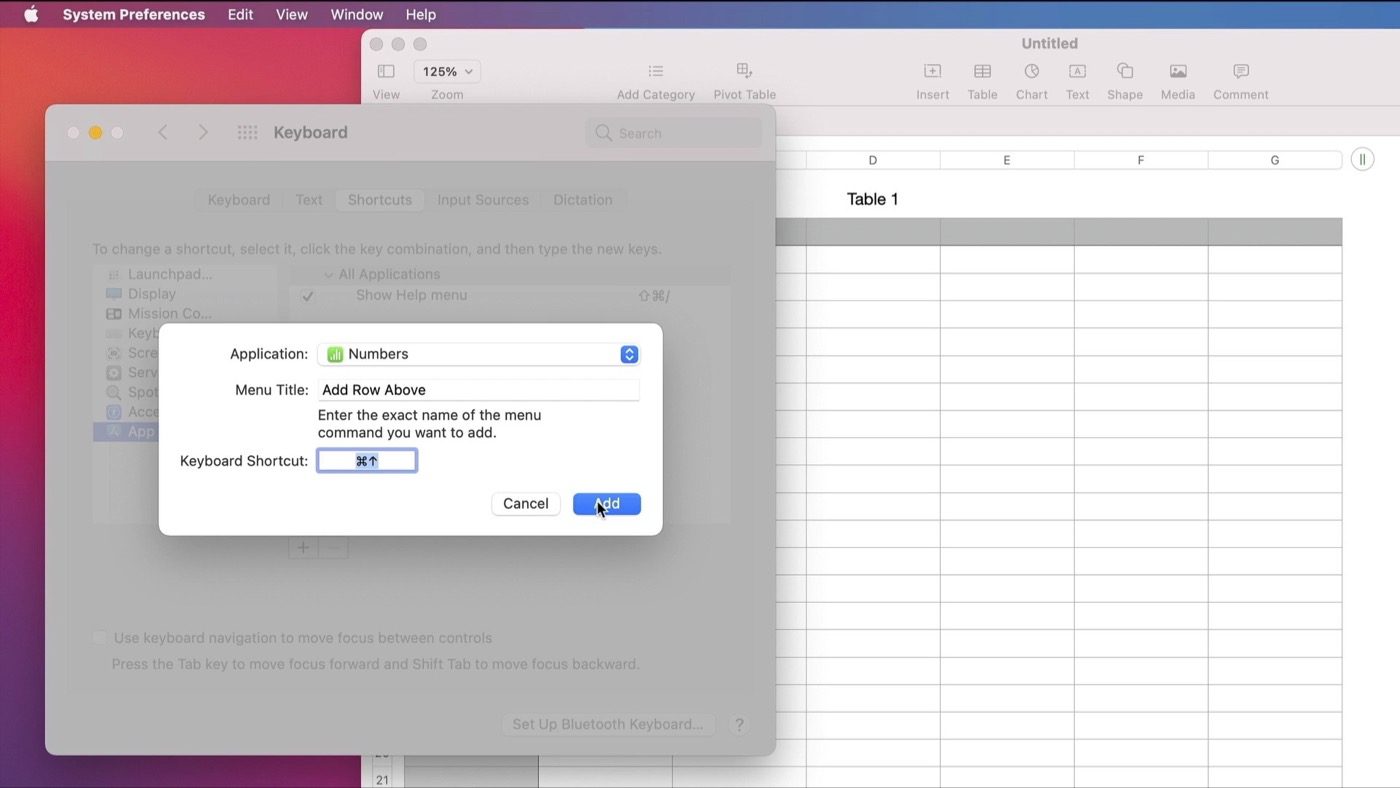Open the View sidebar button in Numbers

tap(386, 72)
